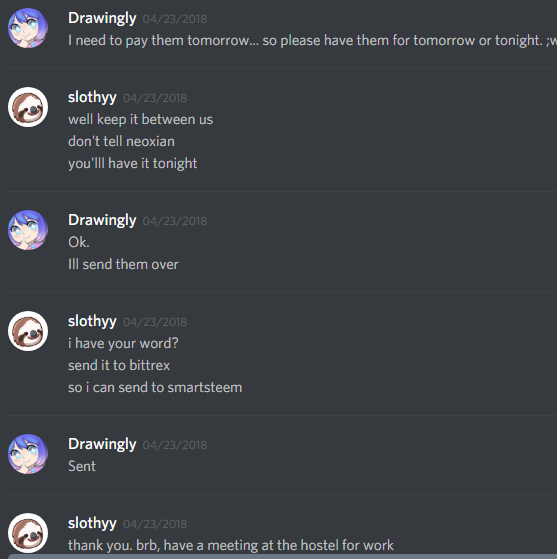Click Drawingly's avatar beside the "Sent" message
The image size is (557, 559).
(x=28, y=454)
